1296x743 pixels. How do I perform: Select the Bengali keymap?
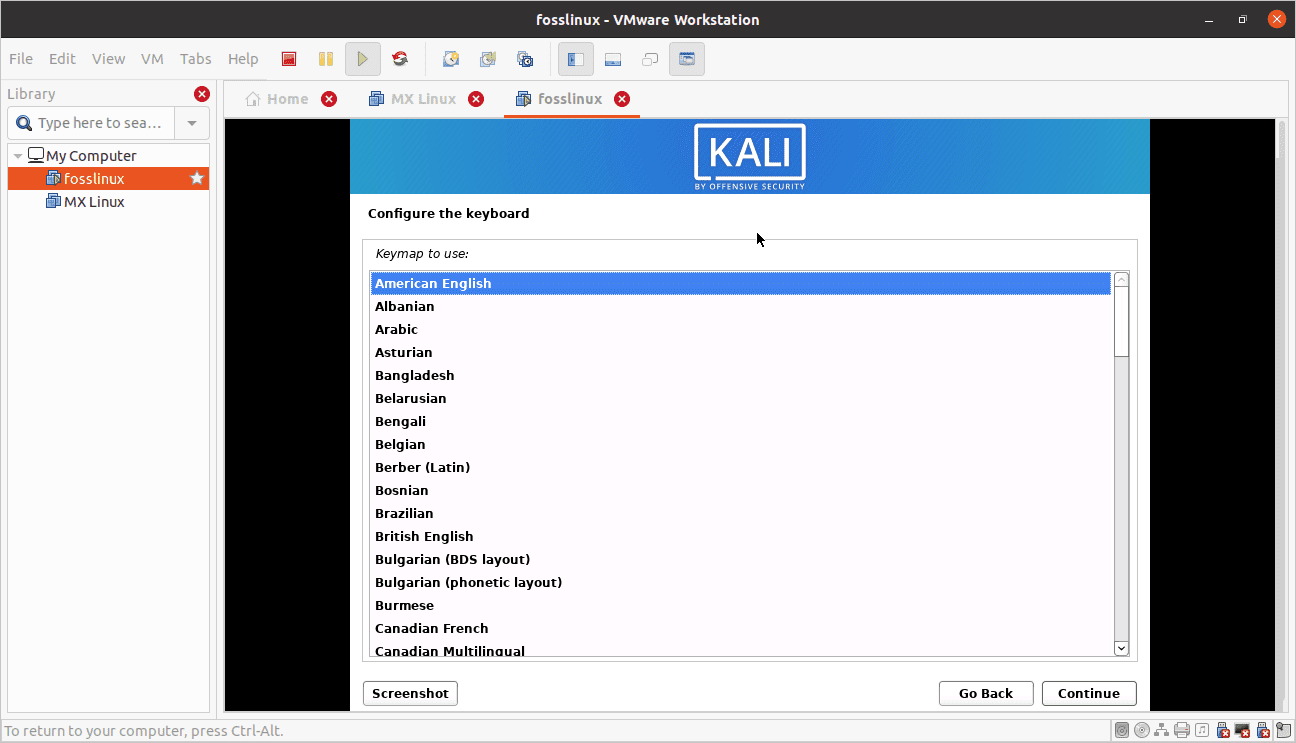click(741, 421)
